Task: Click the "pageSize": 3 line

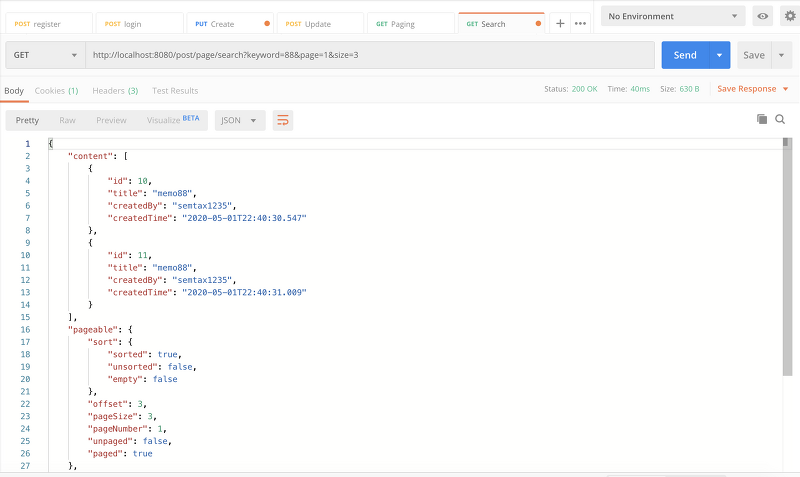Action: [x=122, y=416]
